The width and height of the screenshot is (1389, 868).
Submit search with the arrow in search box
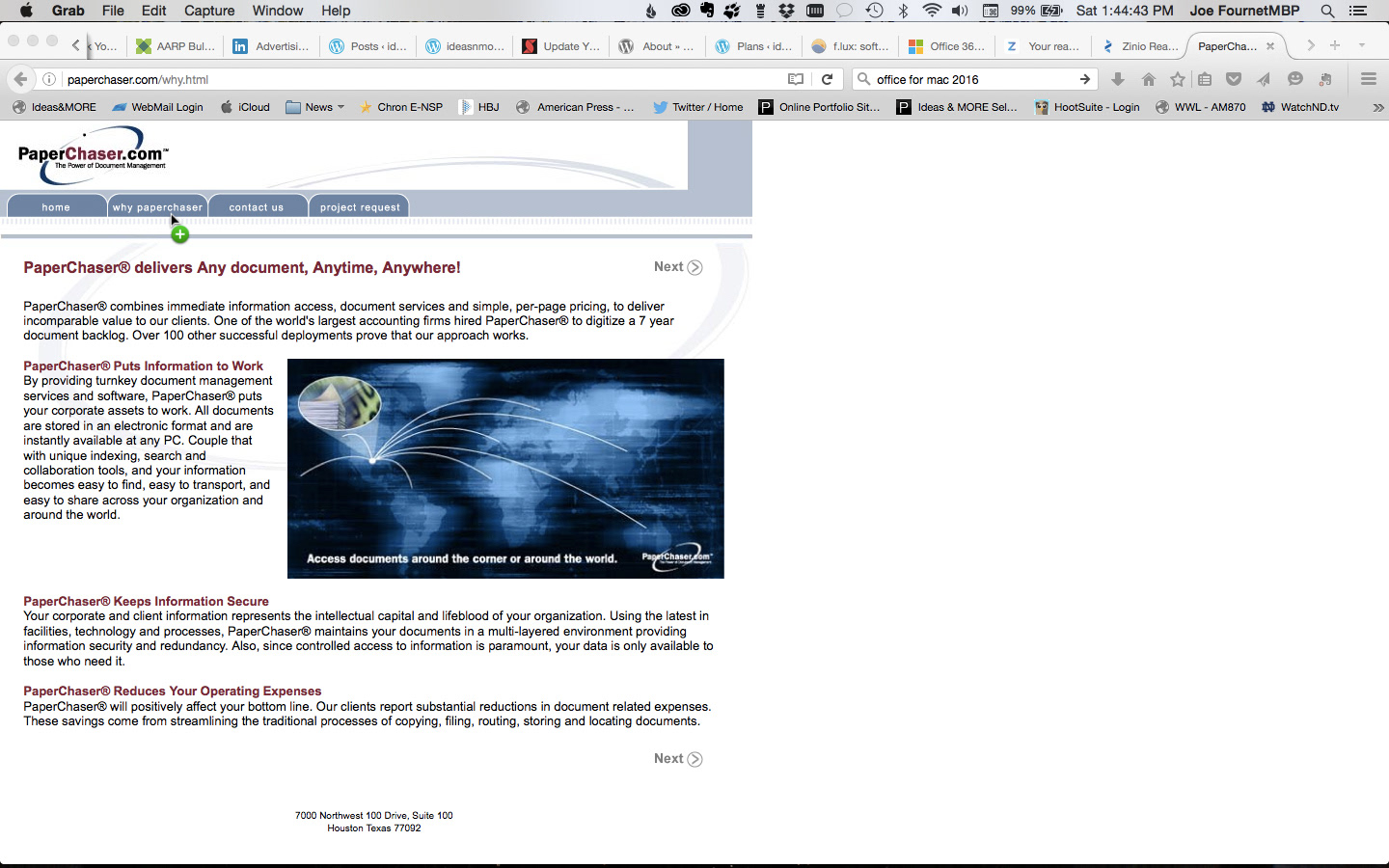pos(1085,79)
